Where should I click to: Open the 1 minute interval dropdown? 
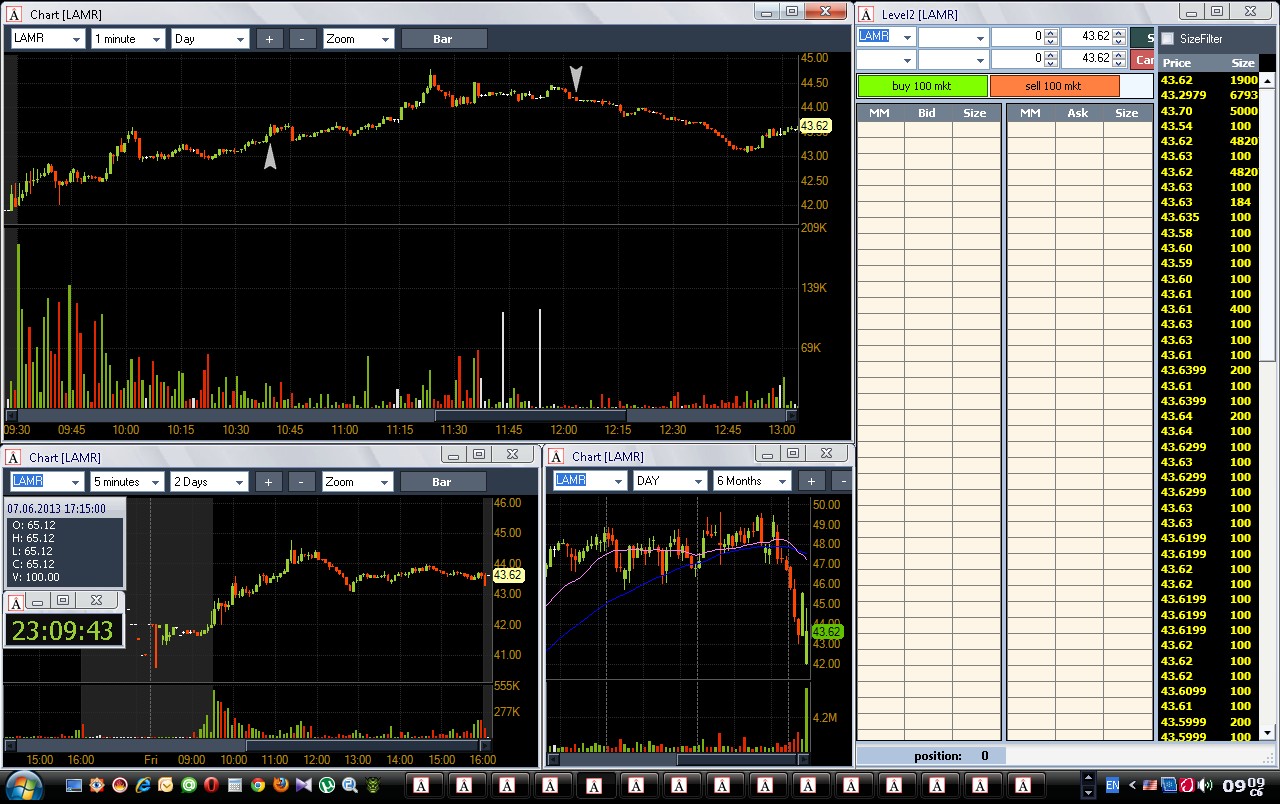(x=128, y=39)
